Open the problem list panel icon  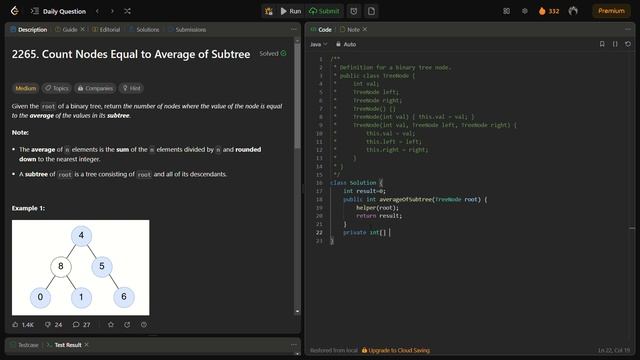[35, 11]
